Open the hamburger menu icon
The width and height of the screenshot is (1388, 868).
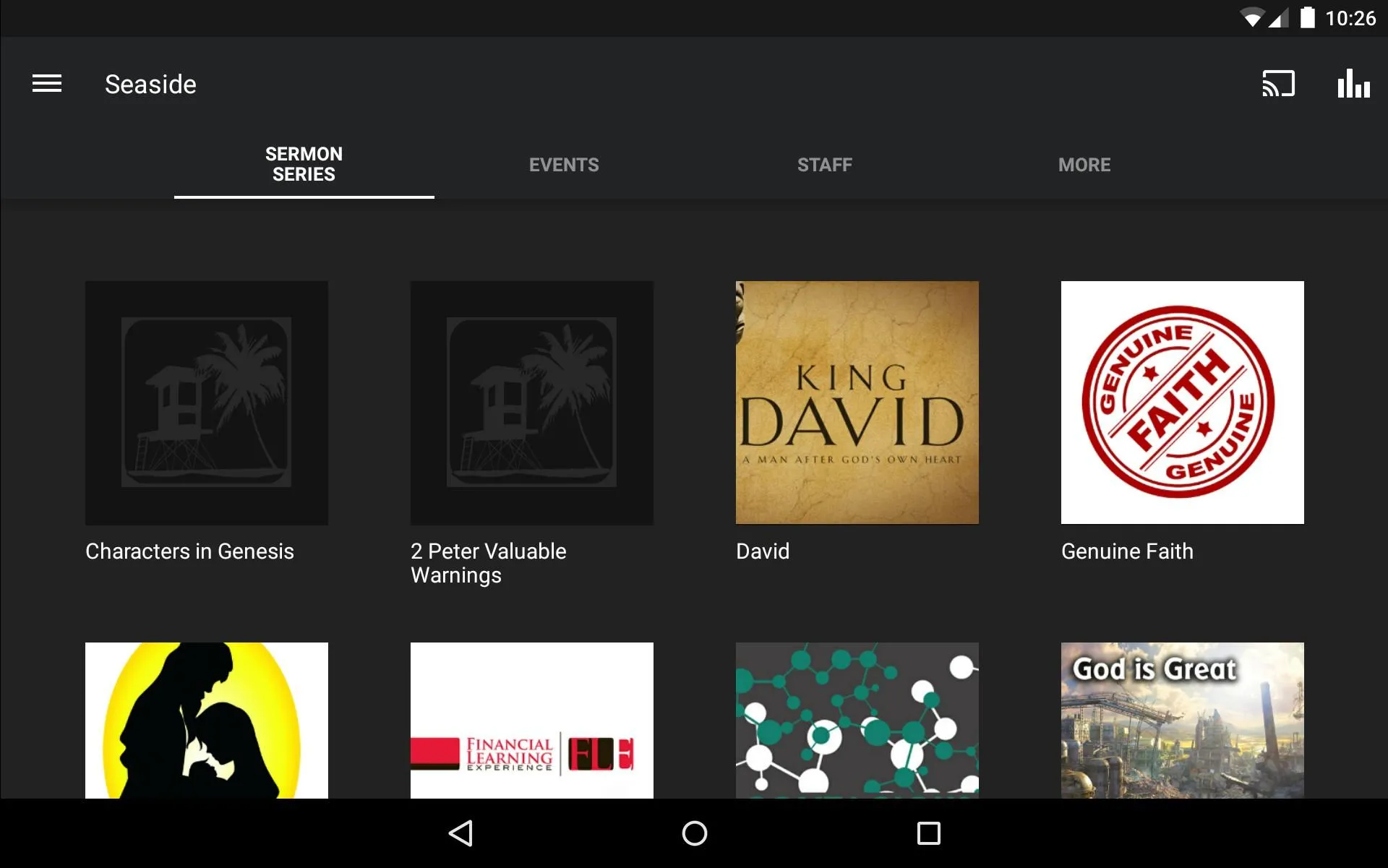point(47,84)
